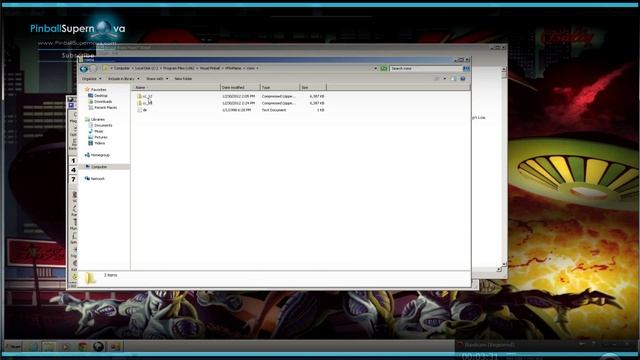Click key 1 in background window
Viewport: 640px width, 360px height.
click(73, 161)
